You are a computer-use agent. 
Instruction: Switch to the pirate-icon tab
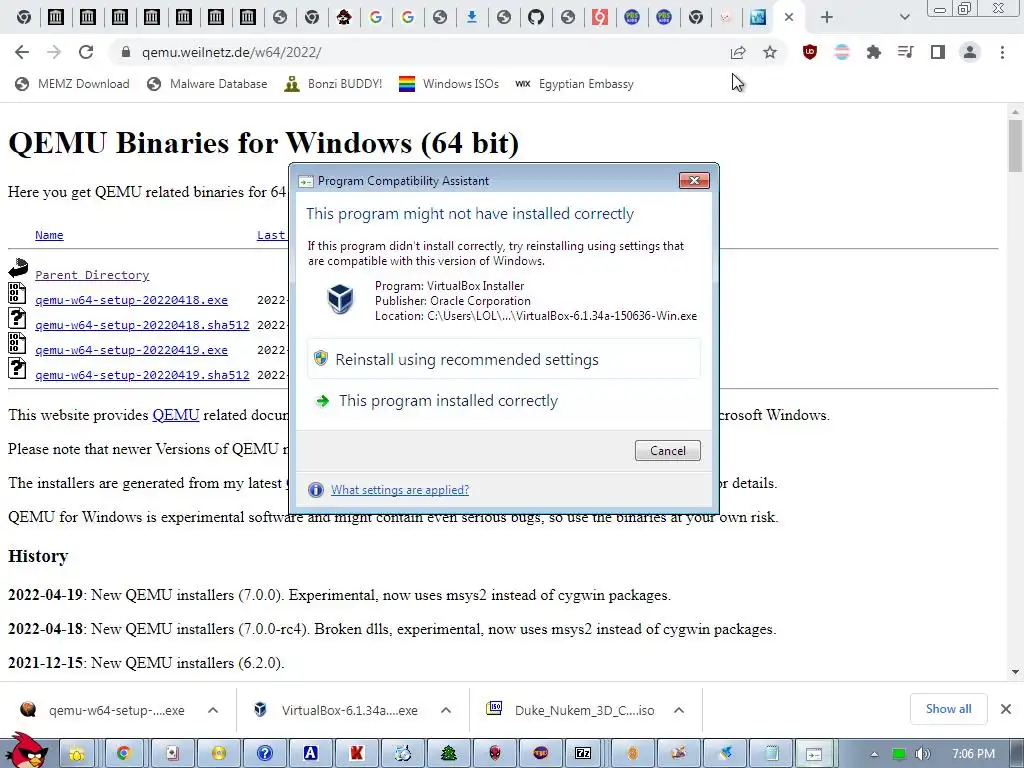point(344,17)
